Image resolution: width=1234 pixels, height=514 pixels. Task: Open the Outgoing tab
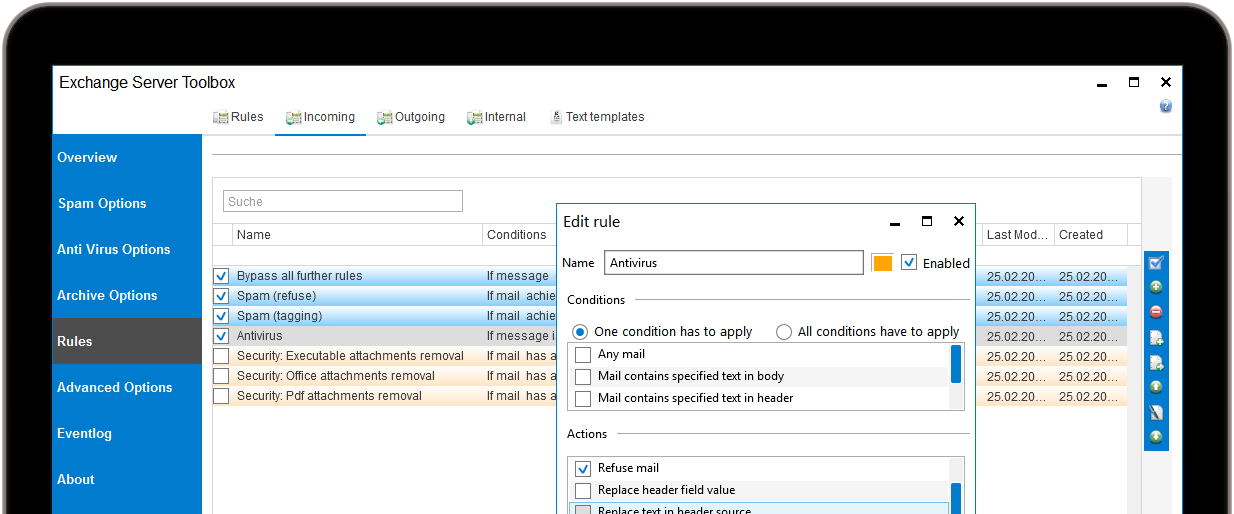tap(411, 117)
